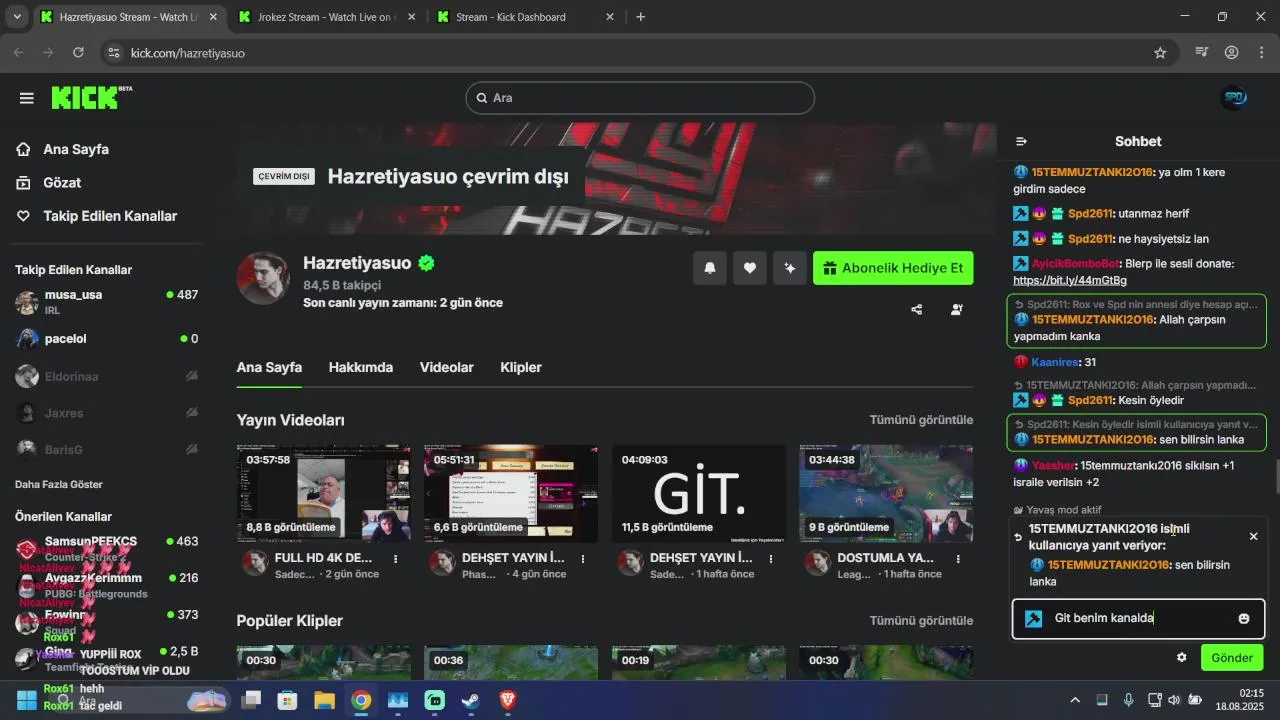Open three-dot menu for GİT. video
Image resolution: width=1280 pixels, height=720 pixels.
tap(771, 559)
